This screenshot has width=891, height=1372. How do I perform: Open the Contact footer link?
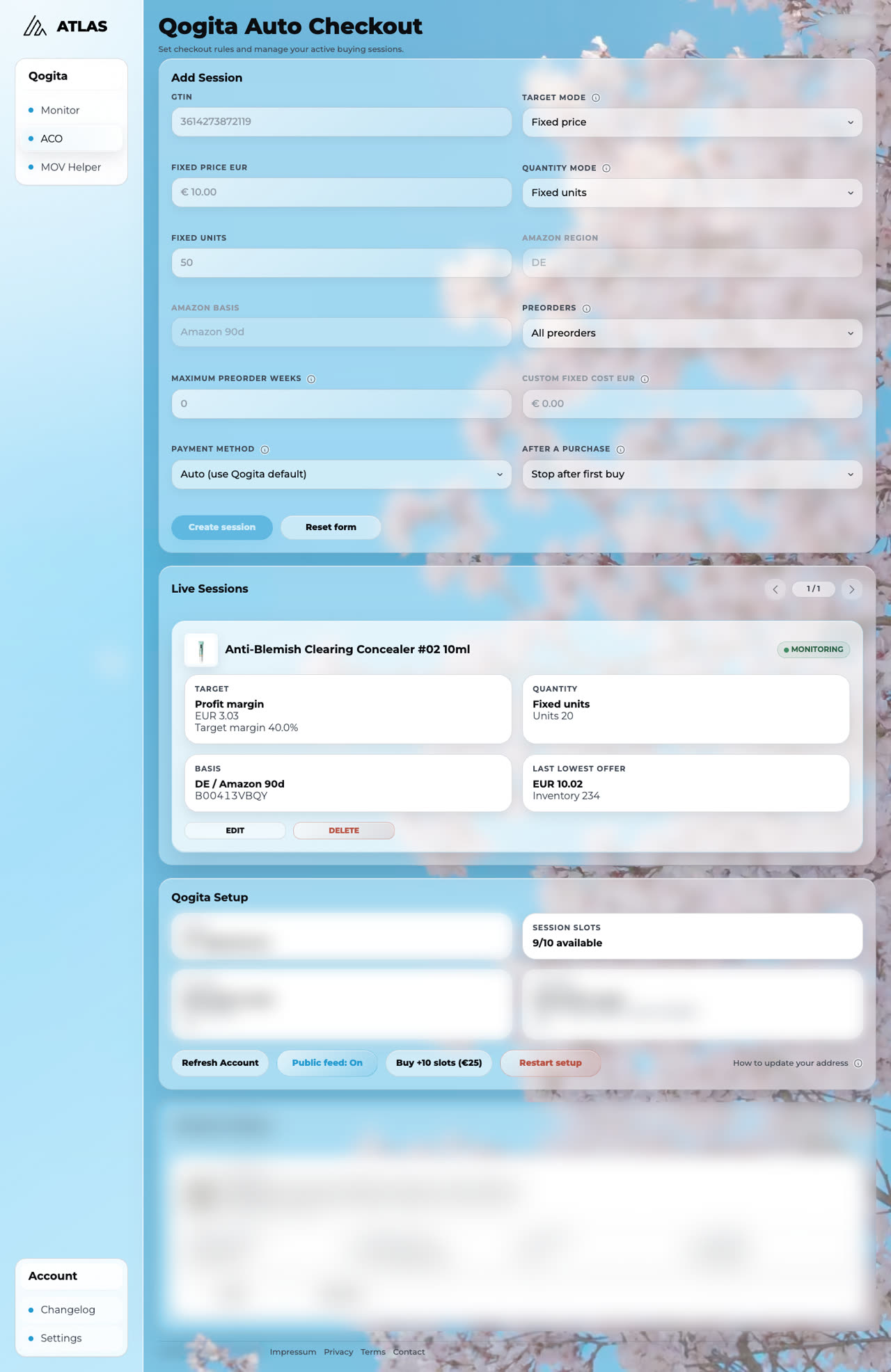[x=409, y=1352]
